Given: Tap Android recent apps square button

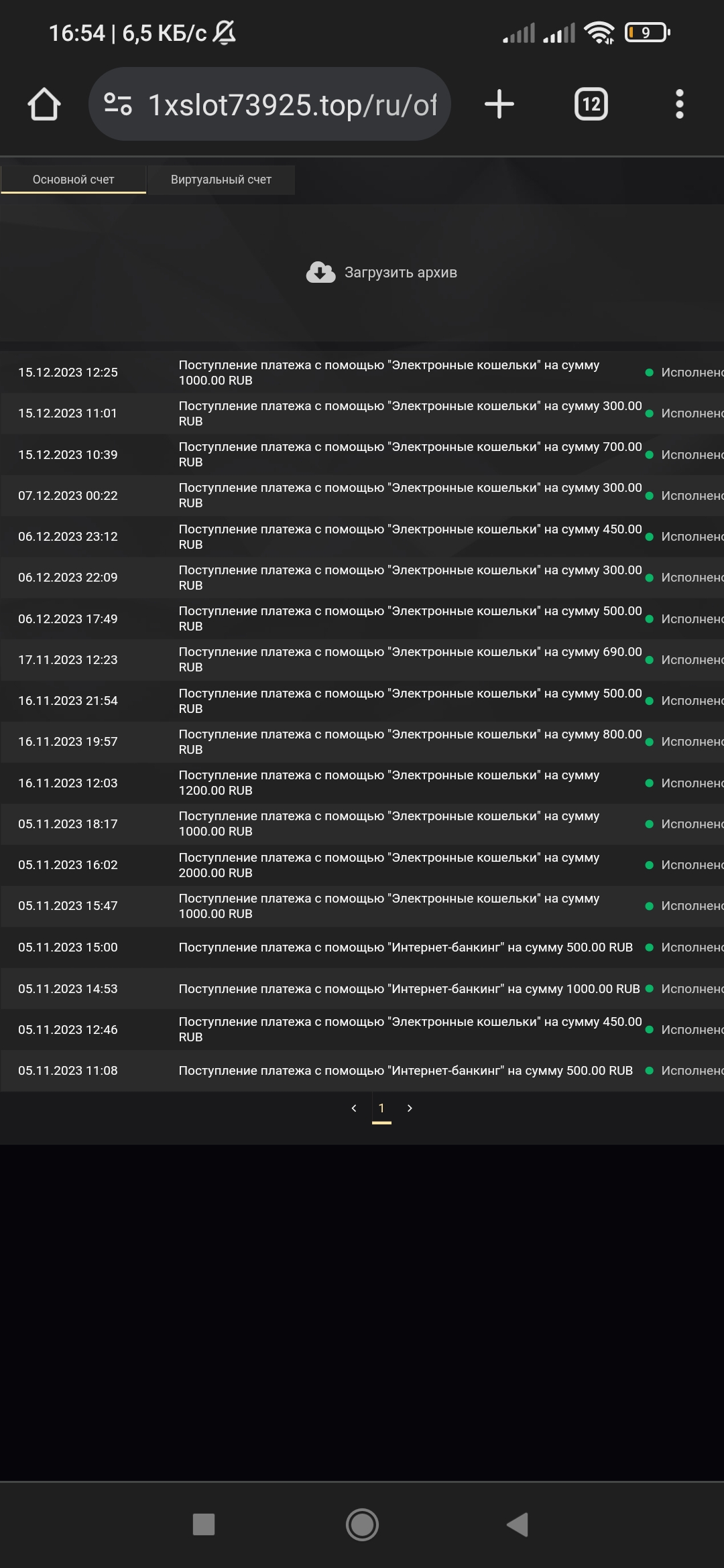Looking at the screenshot, I should tap(204, 1524).
